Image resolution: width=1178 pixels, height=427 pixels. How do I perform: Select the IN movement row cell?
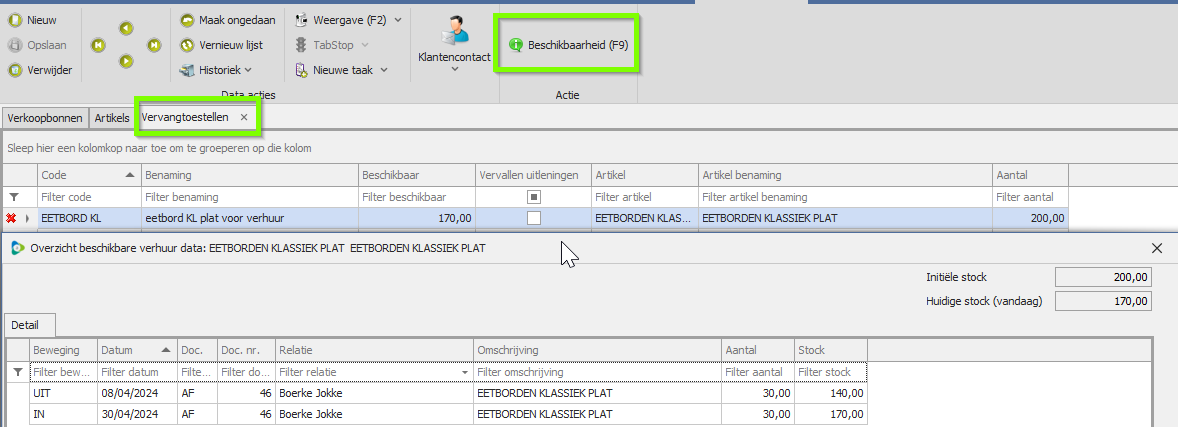64,414
